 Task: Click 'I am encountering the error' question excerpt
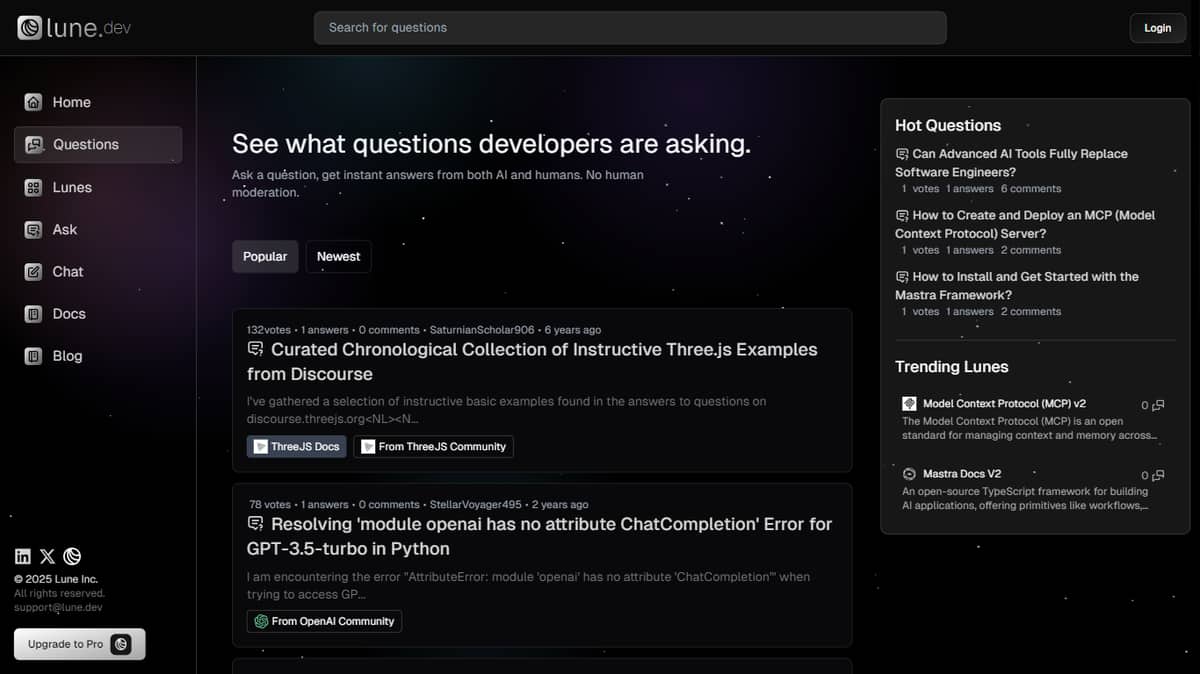(528, 585)
